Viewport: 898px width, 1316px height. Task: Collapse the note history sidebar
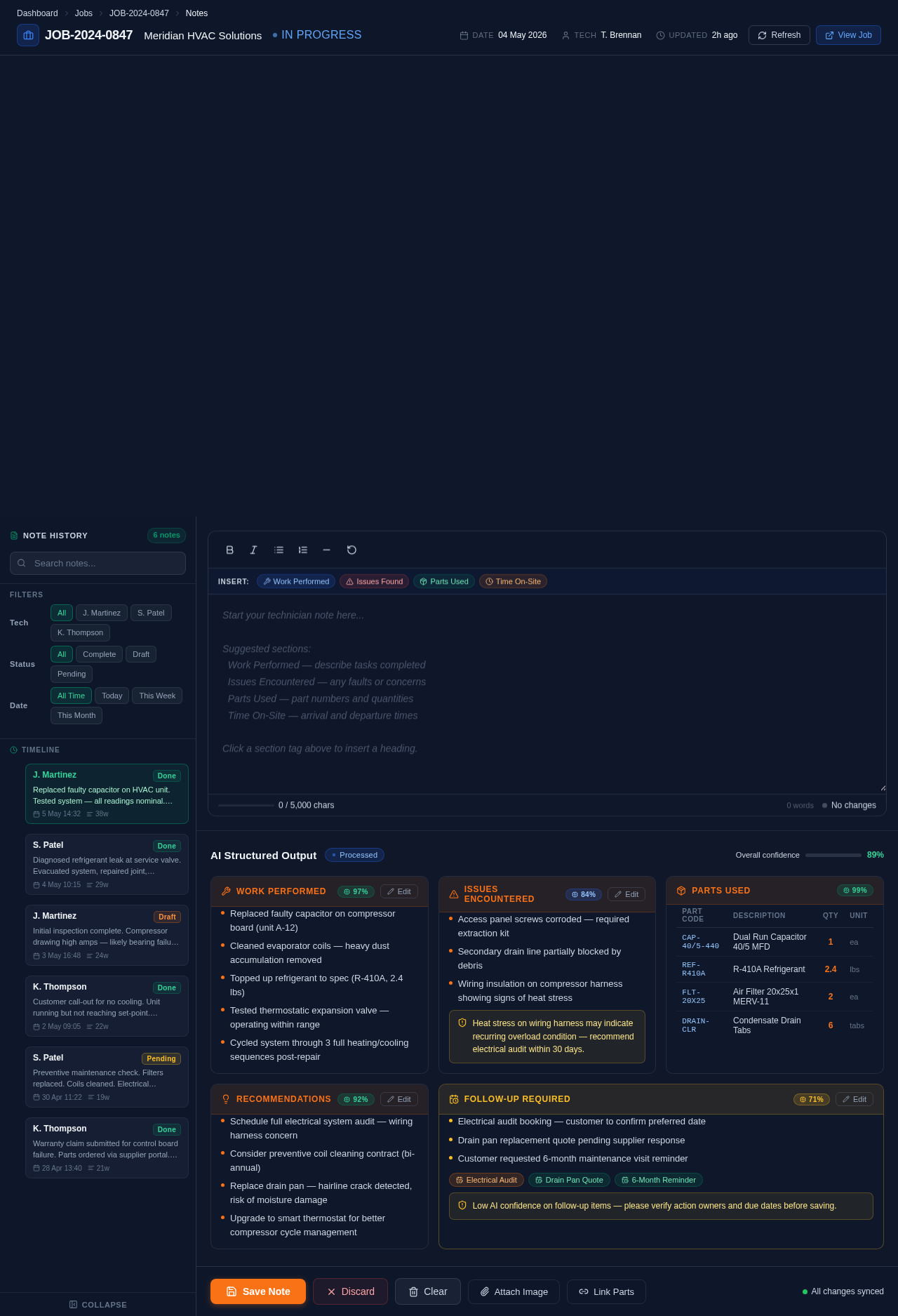tap(98, 1305)
